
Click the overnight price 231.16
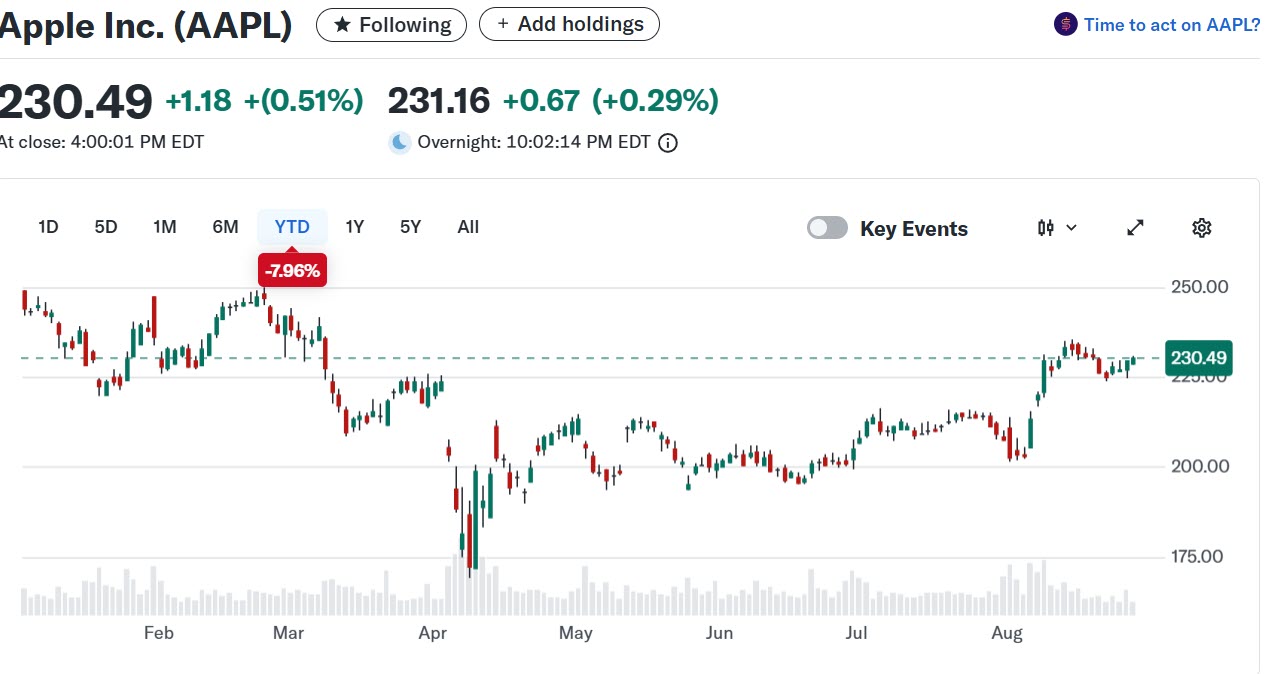coord(438,101)
